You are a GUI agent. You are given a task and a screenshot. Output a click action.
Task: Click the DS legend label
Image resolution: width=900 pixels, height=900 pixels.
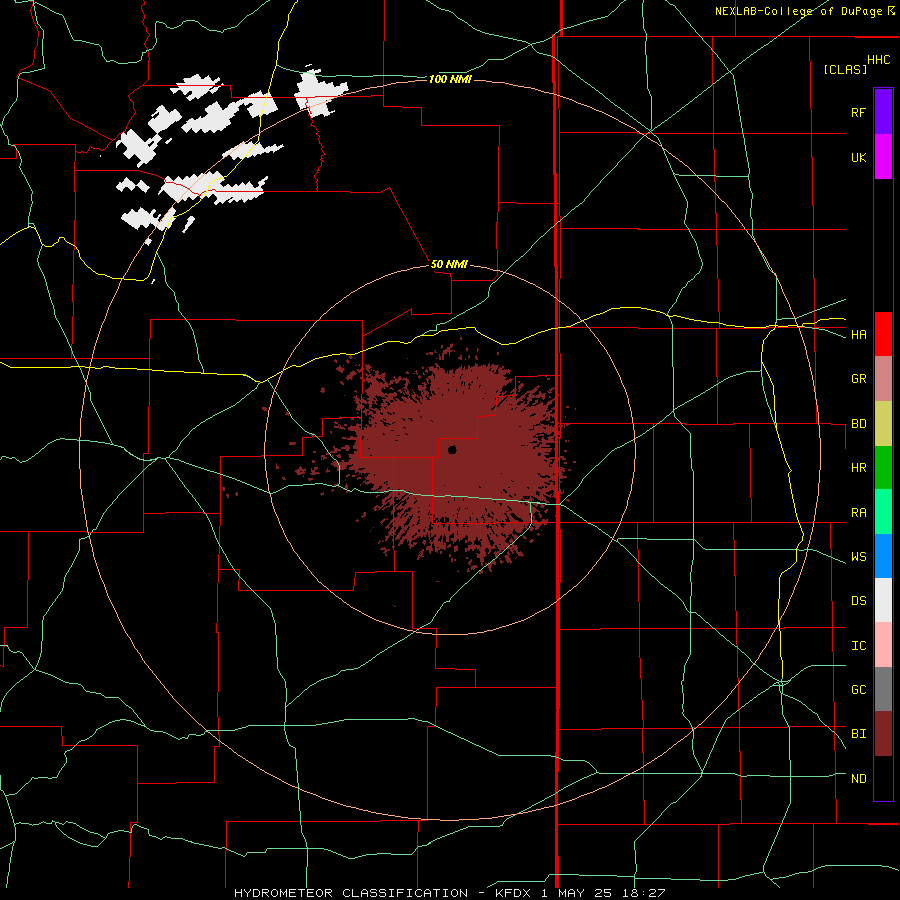(858, 601)
